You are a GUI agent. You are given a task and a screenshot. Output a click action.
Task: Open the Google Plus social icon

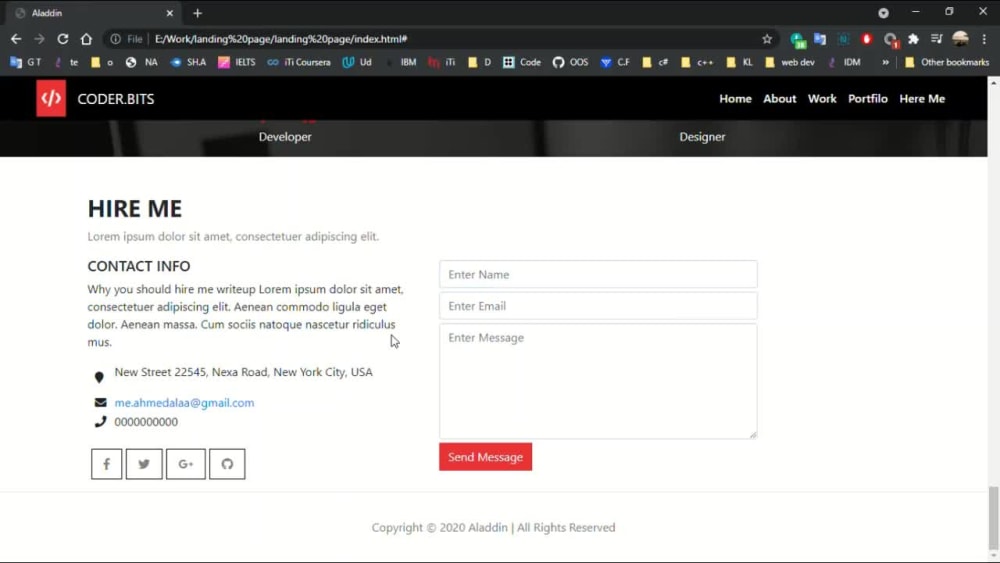click(x=186, y=464)
